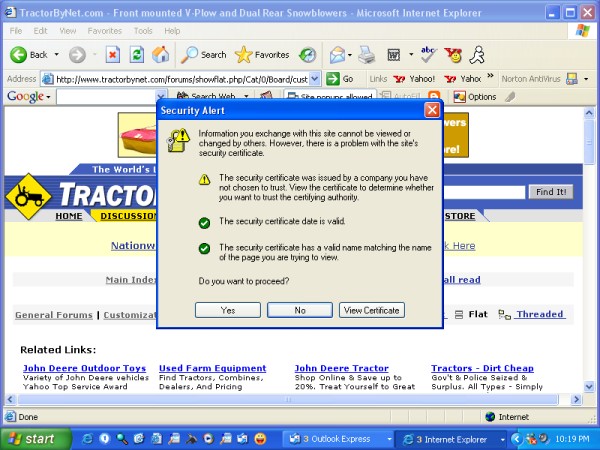Click the Find It! search button
The width and height of the screenshot is (600, 450).
[551, 192]
